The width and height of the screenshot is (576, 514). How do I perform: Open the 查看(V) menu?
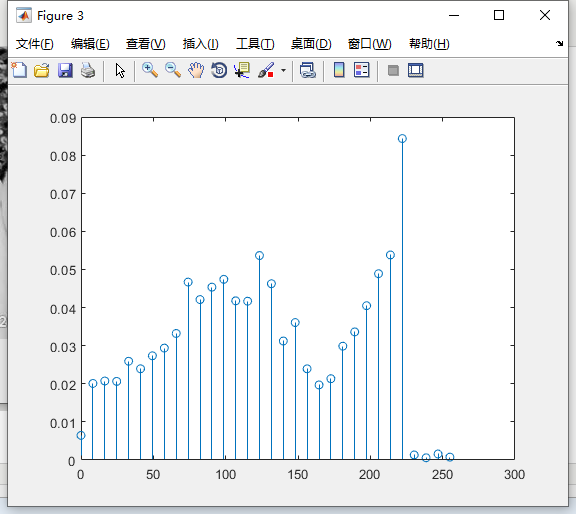145,44
